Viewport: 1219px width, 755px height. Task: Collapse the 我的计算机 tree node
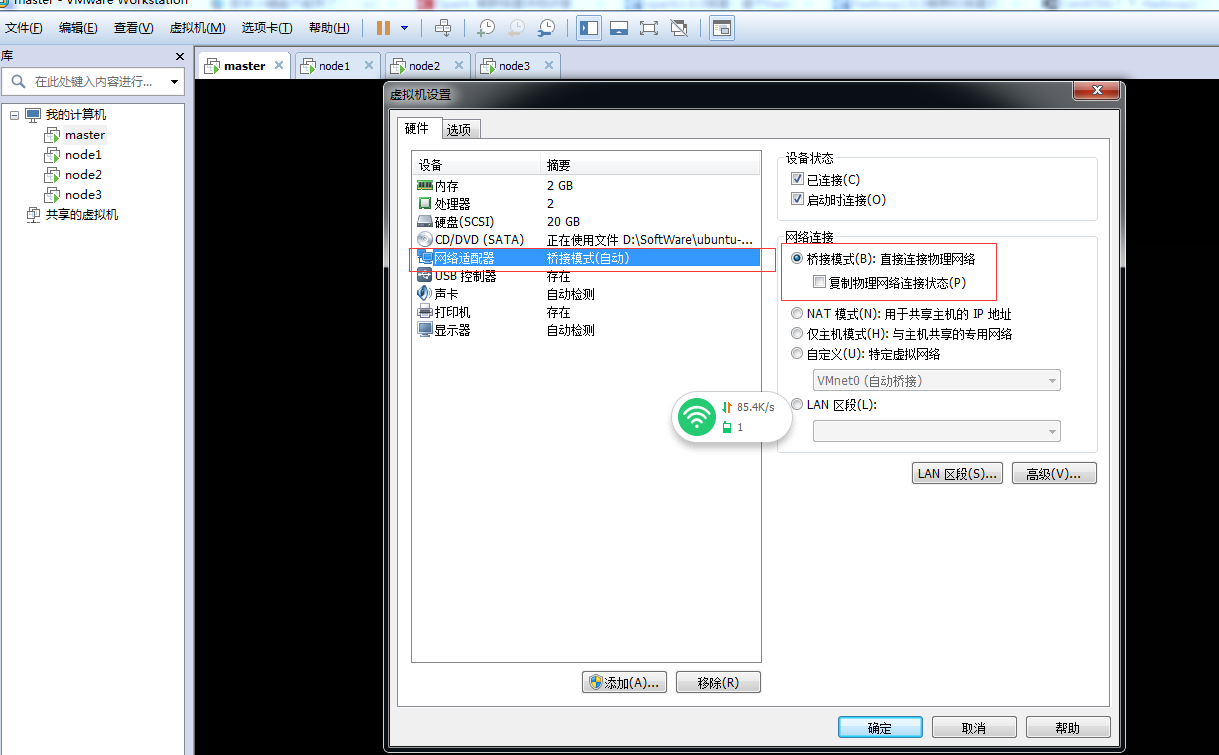15,115
